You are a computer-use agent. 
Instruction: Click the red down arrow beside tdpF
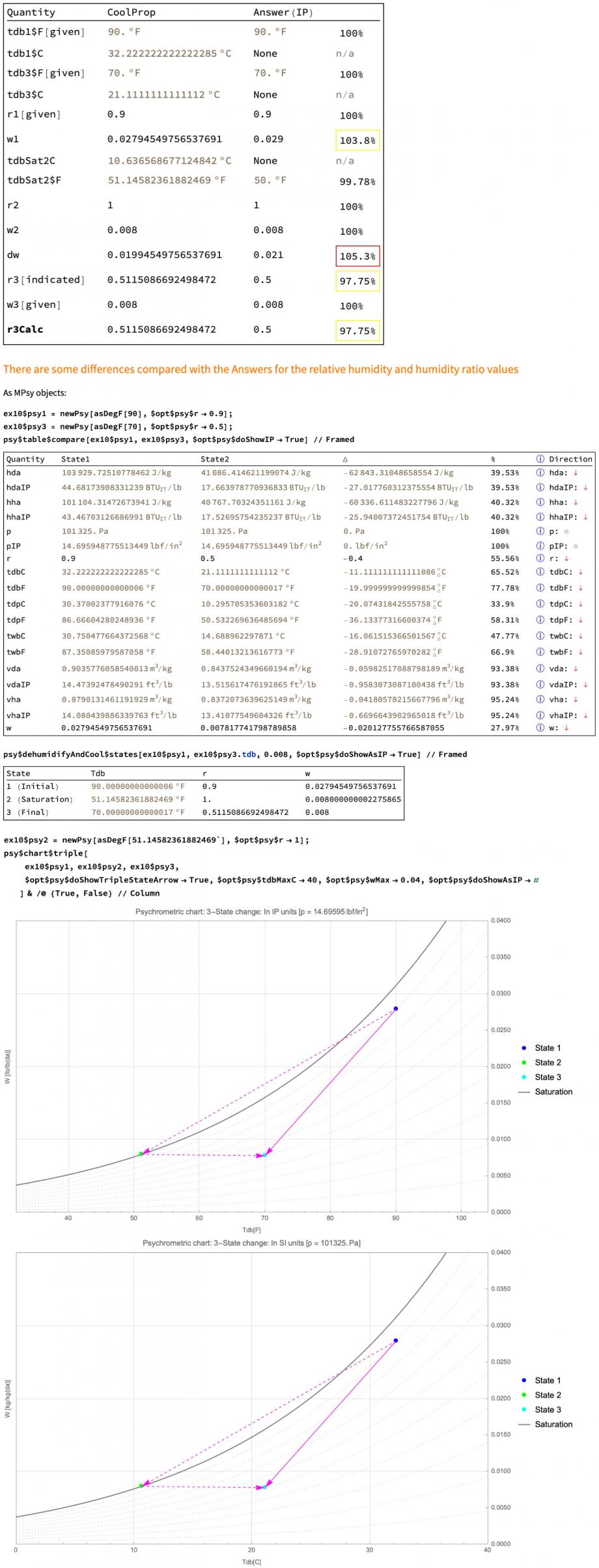pos(580,620)
